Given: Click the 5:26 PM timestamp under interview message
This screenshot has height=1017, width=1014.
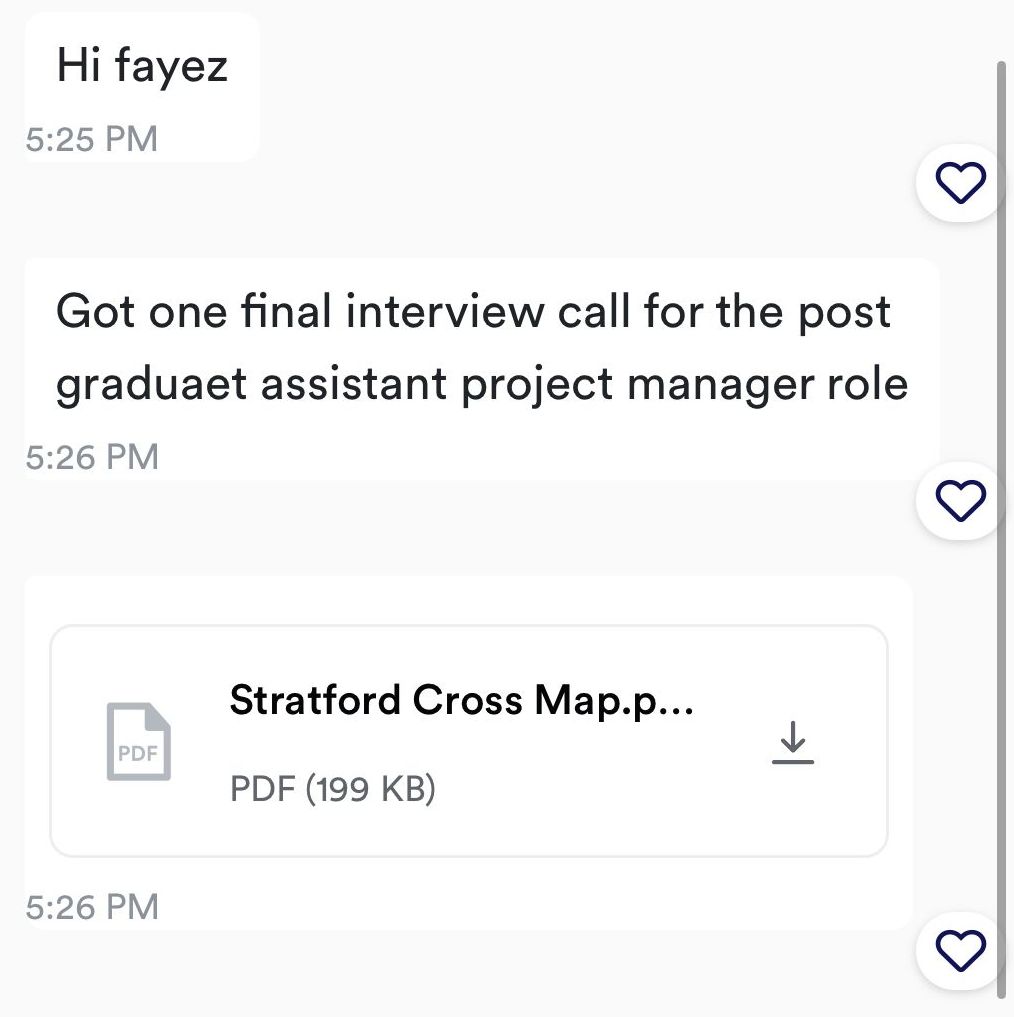Looking at the screenshot, I should (x=92, y=457).
